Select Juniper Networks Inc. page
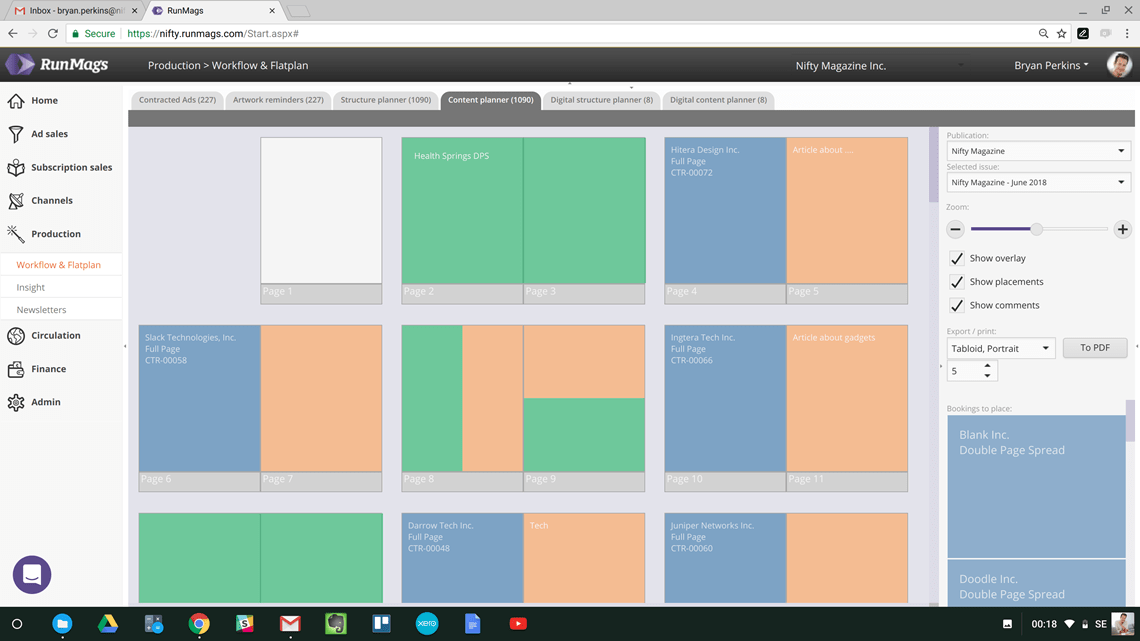Image resolution: width=1140 pixels, height=641 pixels. pyautogui.click(x=725, y=558)
